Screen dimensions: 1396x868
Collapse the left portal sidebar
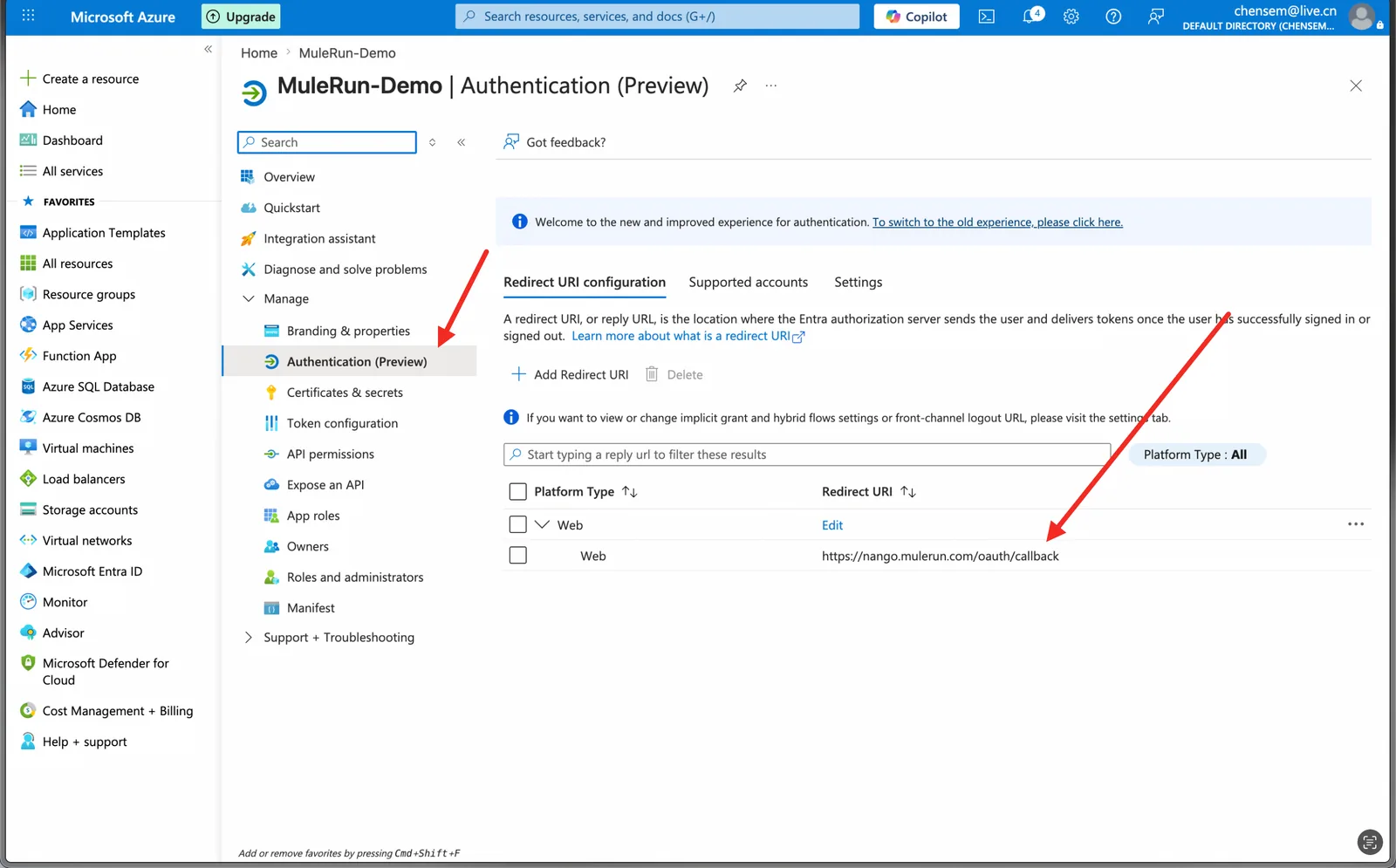click(208, 49)
